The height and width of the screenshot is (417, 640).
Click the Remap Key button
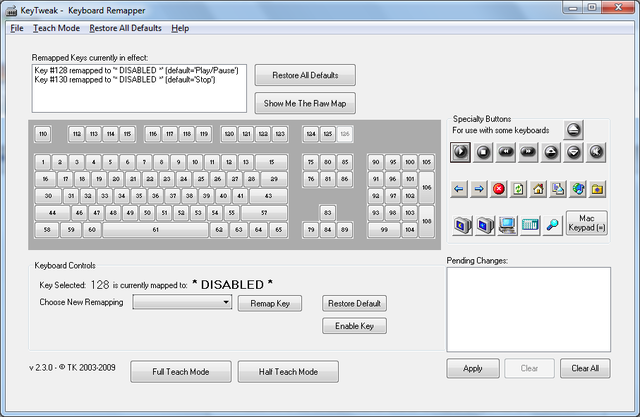tap(270, 304)
